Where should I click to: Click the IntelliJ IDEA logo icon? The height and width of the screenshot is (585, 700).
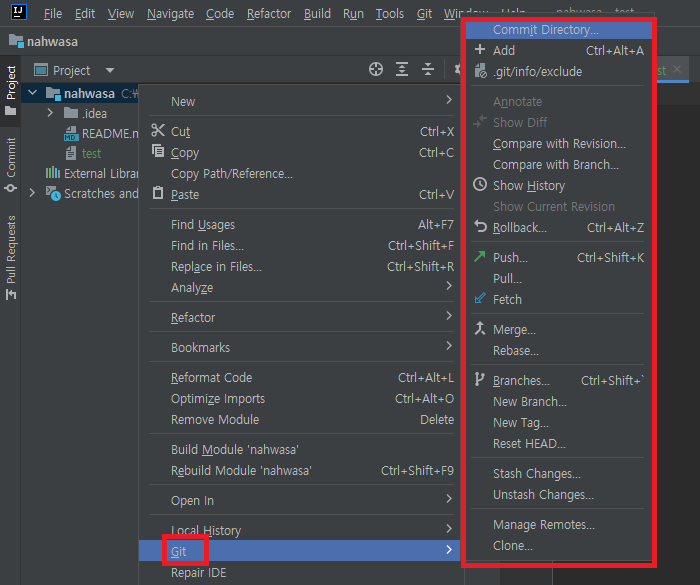18,12
